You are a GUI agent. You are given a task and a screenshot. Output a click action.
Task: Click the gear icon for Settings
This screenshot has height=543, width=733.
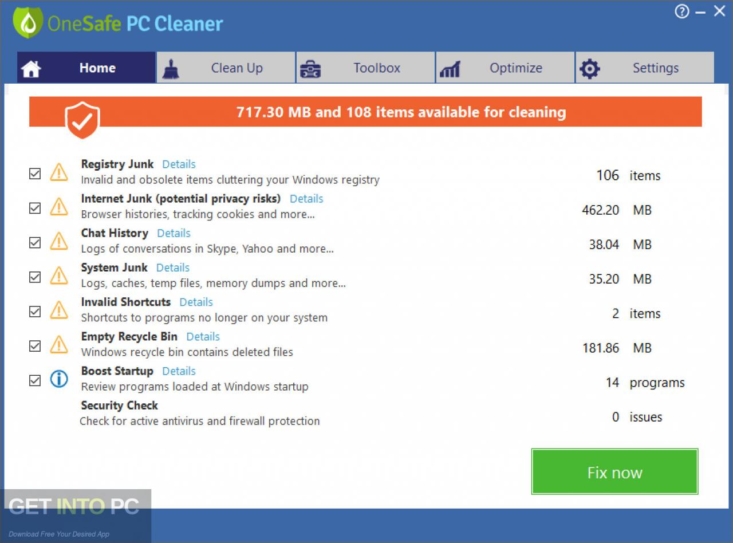click(589, 69)
